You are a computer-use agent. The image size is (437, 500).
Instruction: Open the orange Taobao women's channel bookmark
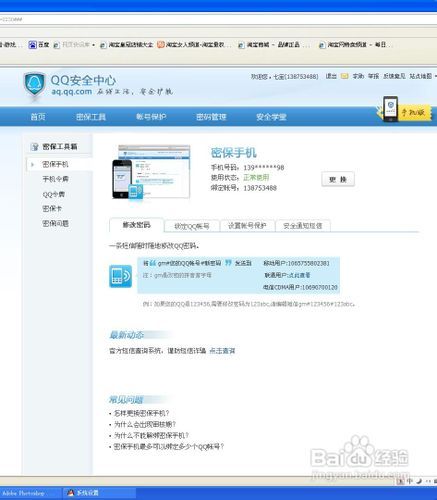(161, 45)
